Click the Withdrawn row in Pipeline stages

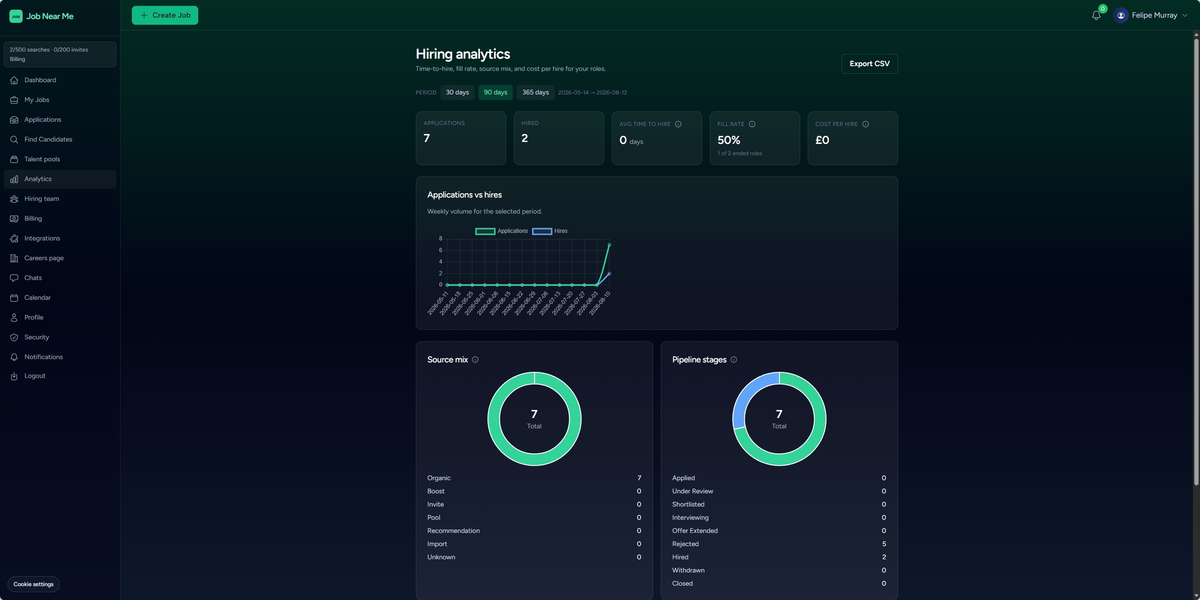[x=779, y=570]
